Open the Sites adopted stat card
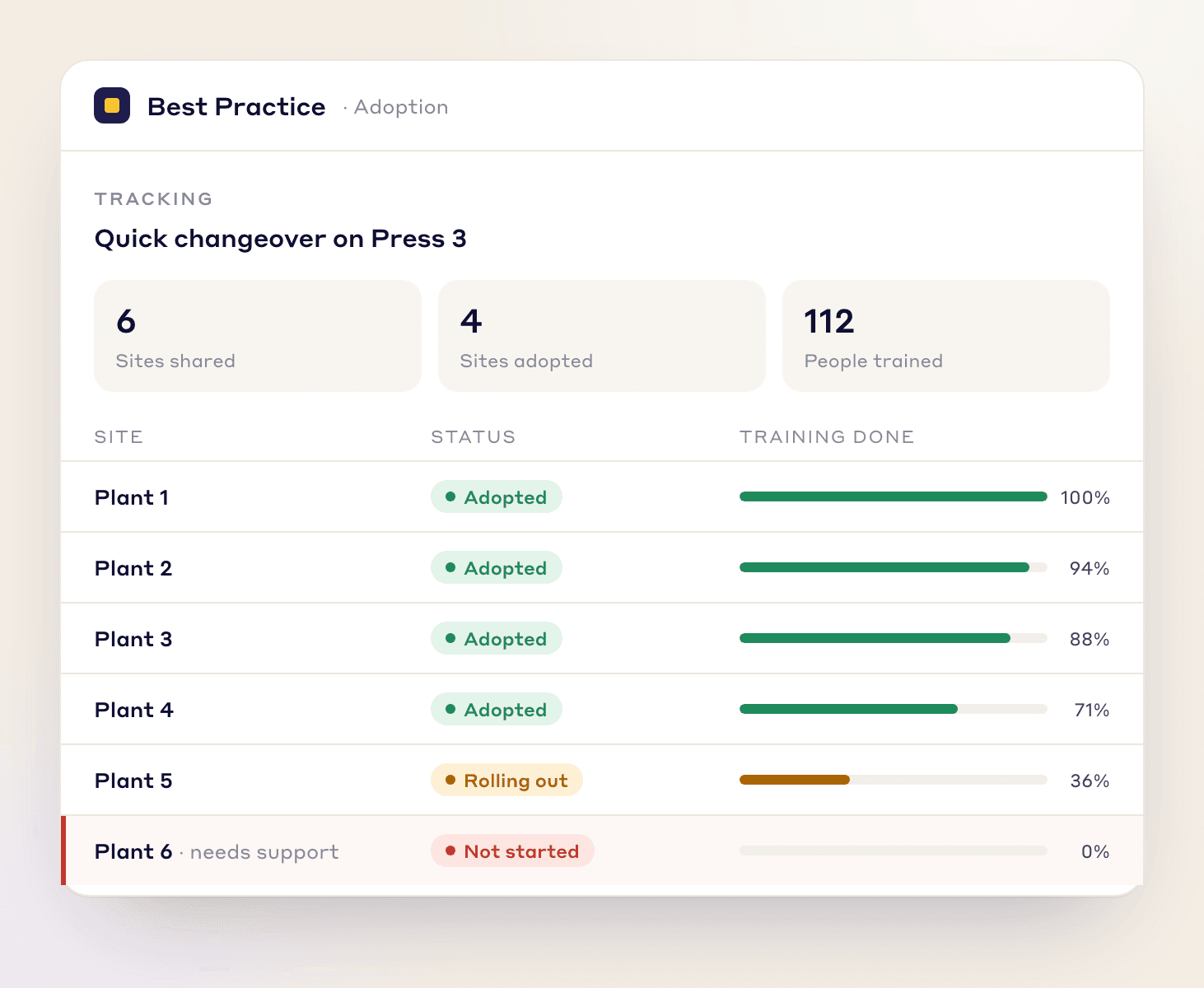 (602, 336)
